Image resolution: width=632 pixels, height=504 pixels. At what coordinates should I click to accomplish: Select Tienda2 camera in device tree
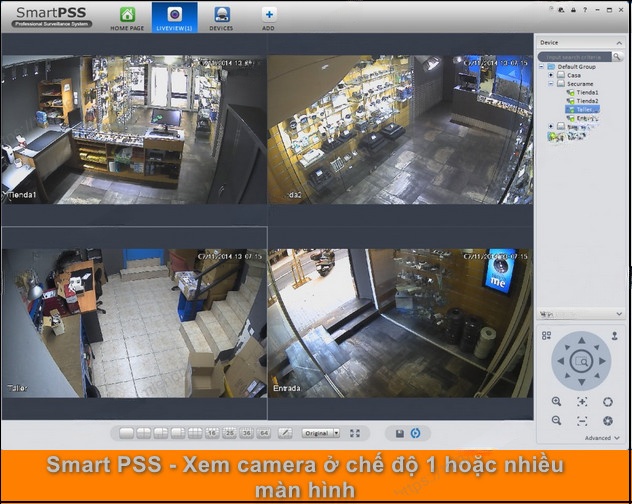tap(582, 101)
